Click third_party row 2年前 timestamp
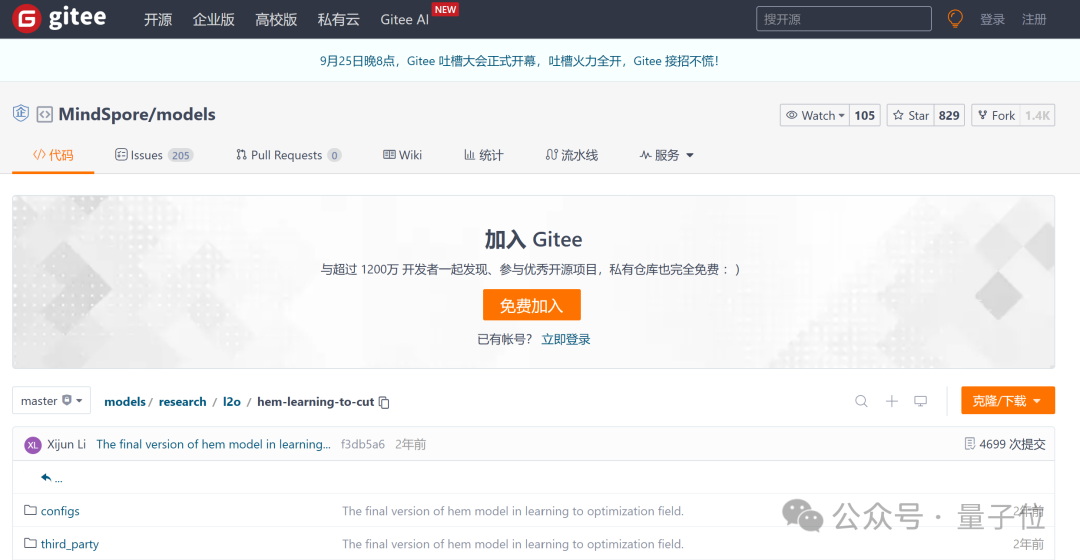The width and height of the screenshot is (1080, 560). click(x=1028, y=544)
